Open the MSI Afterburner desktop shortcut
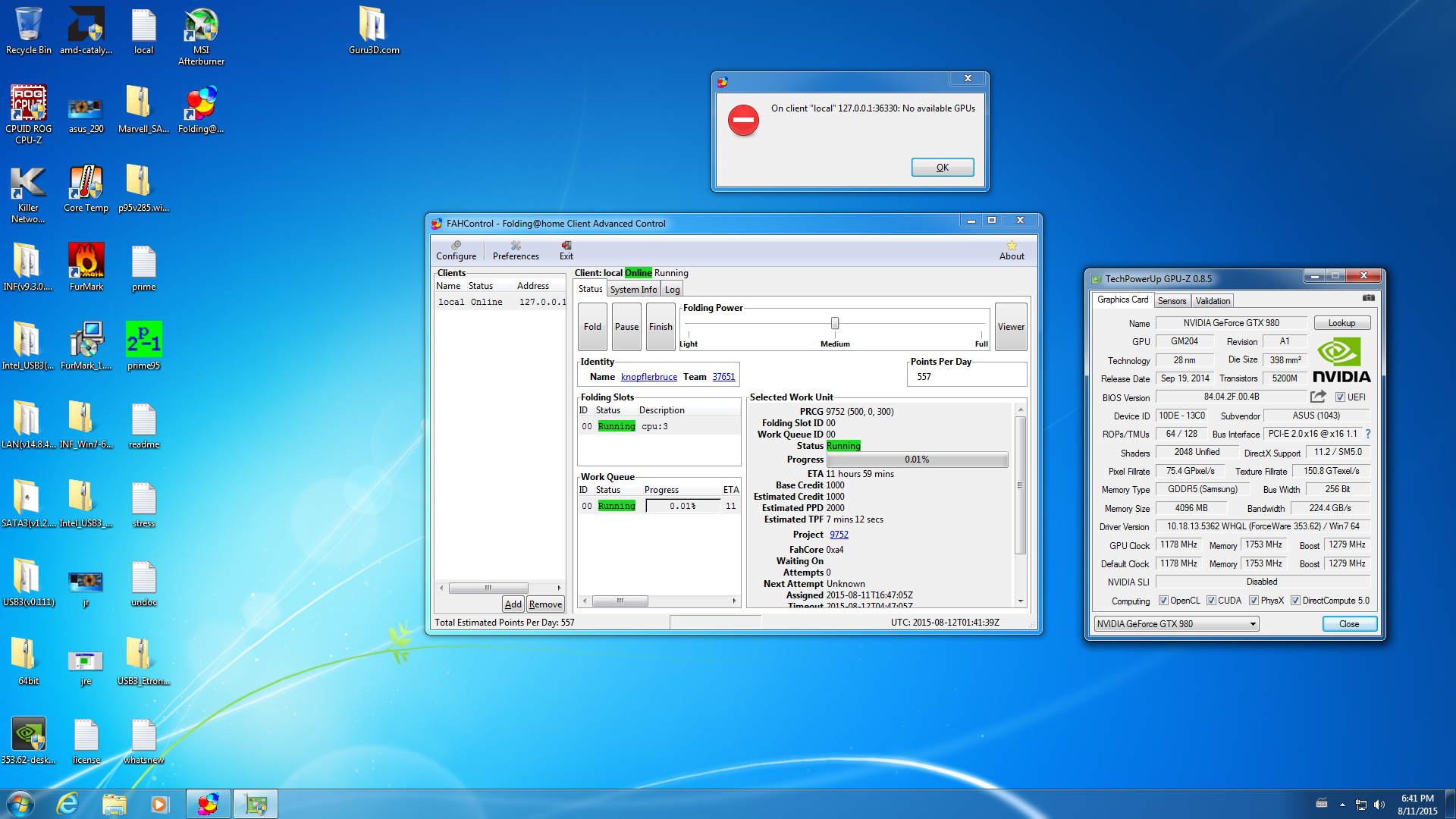The width and height of the screenshot is (1456, 819). [x=201, y=36]
